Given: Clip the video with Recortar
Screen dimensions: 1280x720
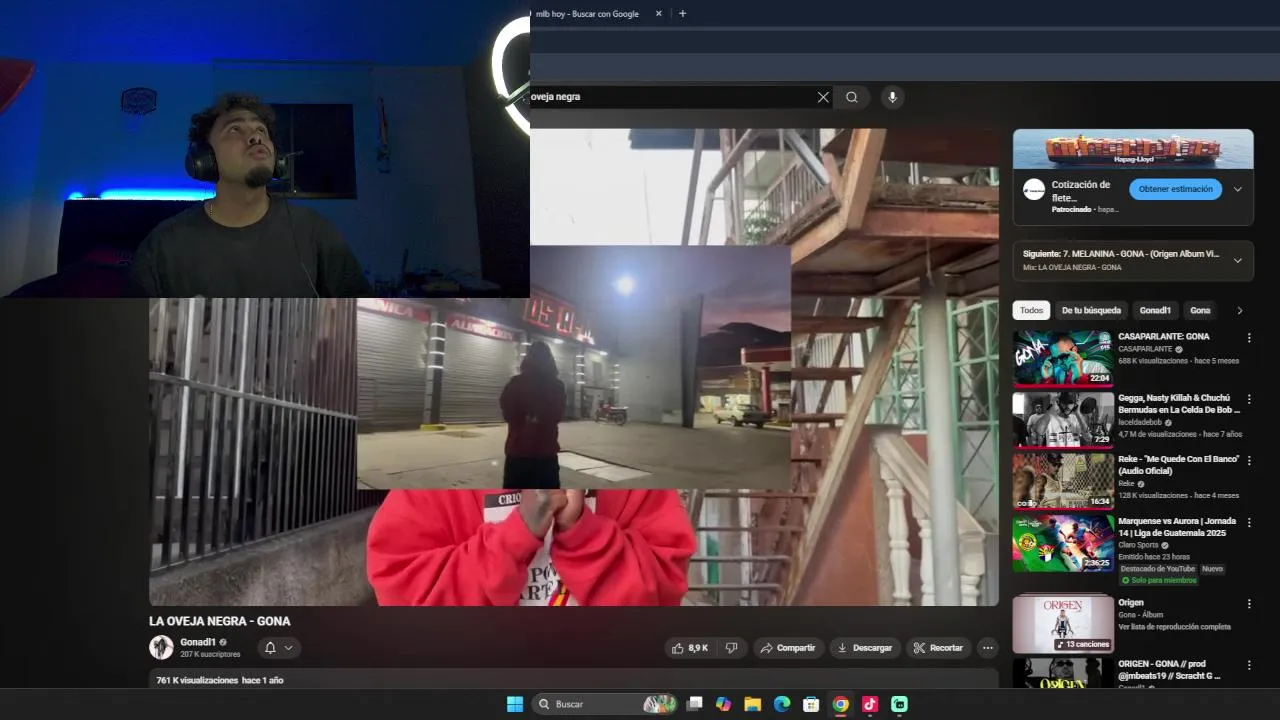Looking at the screenshot, I should click(938, 648).
